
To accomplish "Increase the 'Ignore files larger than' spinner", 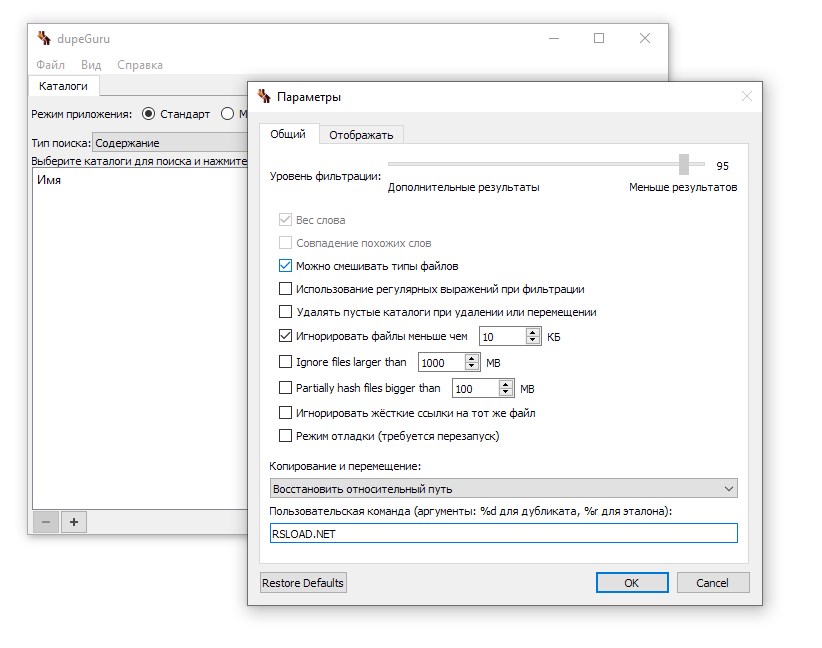I will pos(472,358).
